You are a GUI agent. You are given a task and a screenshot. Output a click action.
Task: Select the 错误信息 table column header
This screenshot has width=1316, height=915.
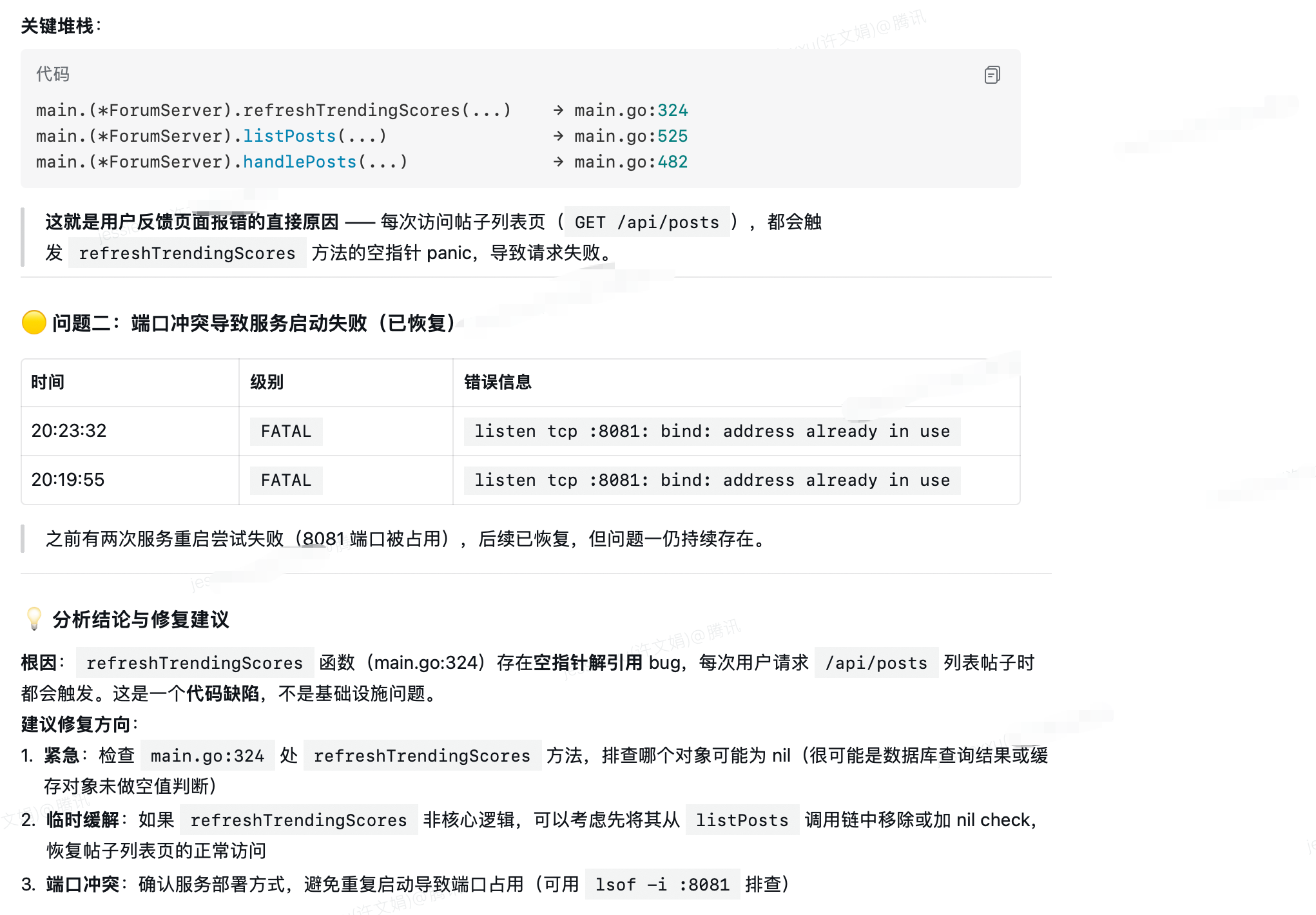tap(497, 382)
